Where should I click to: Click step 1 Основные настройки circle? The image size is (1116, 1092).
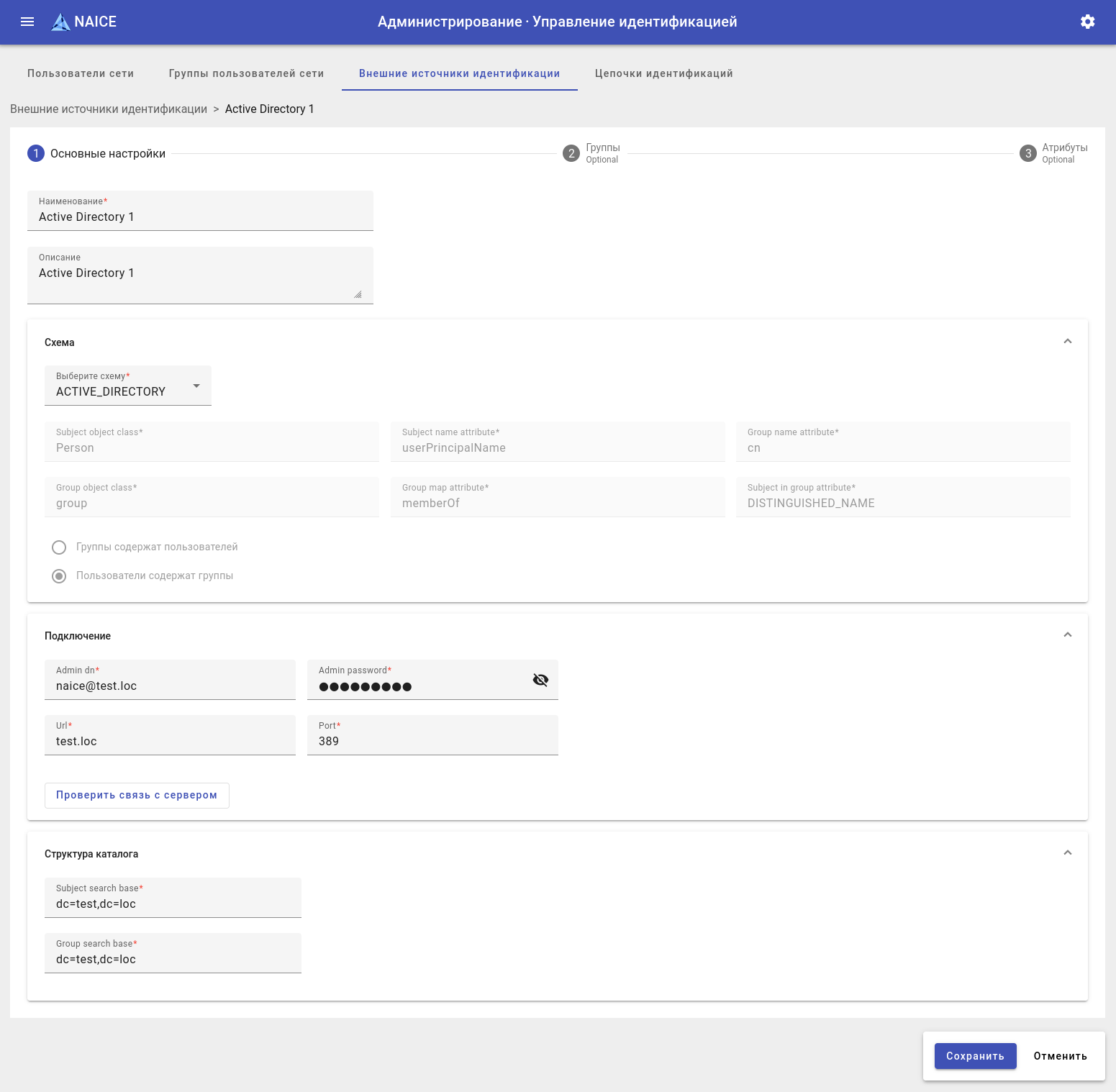click(36, 153)
